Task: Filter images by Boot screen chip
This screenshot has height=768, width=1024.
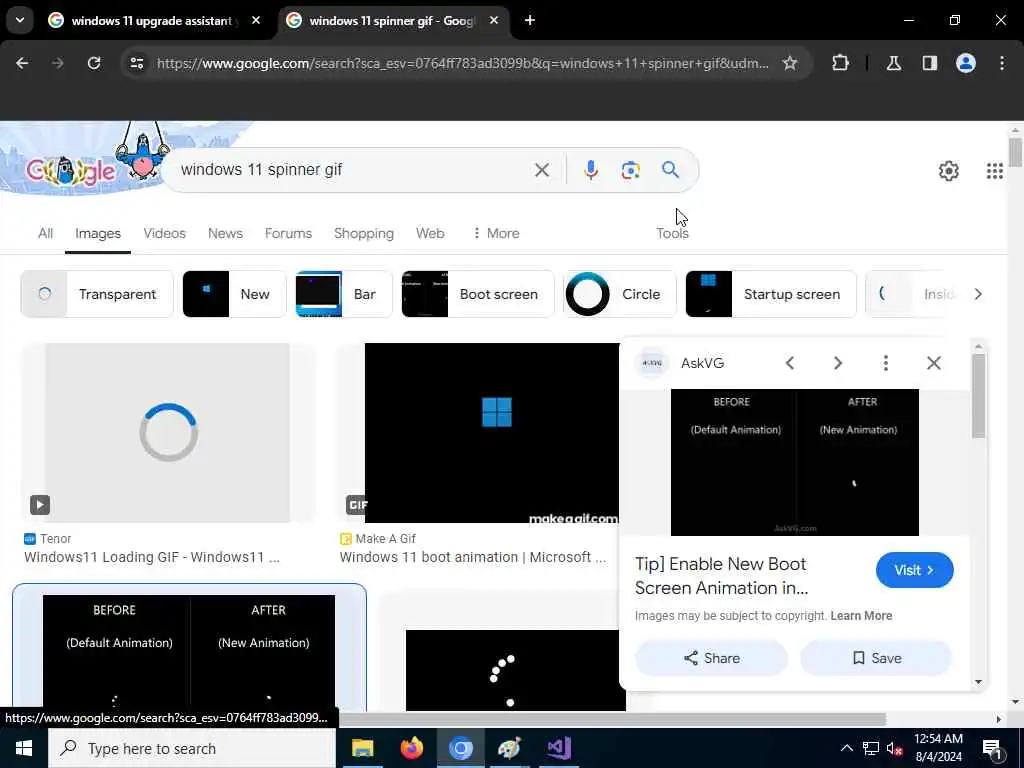Action: point(477,294)
